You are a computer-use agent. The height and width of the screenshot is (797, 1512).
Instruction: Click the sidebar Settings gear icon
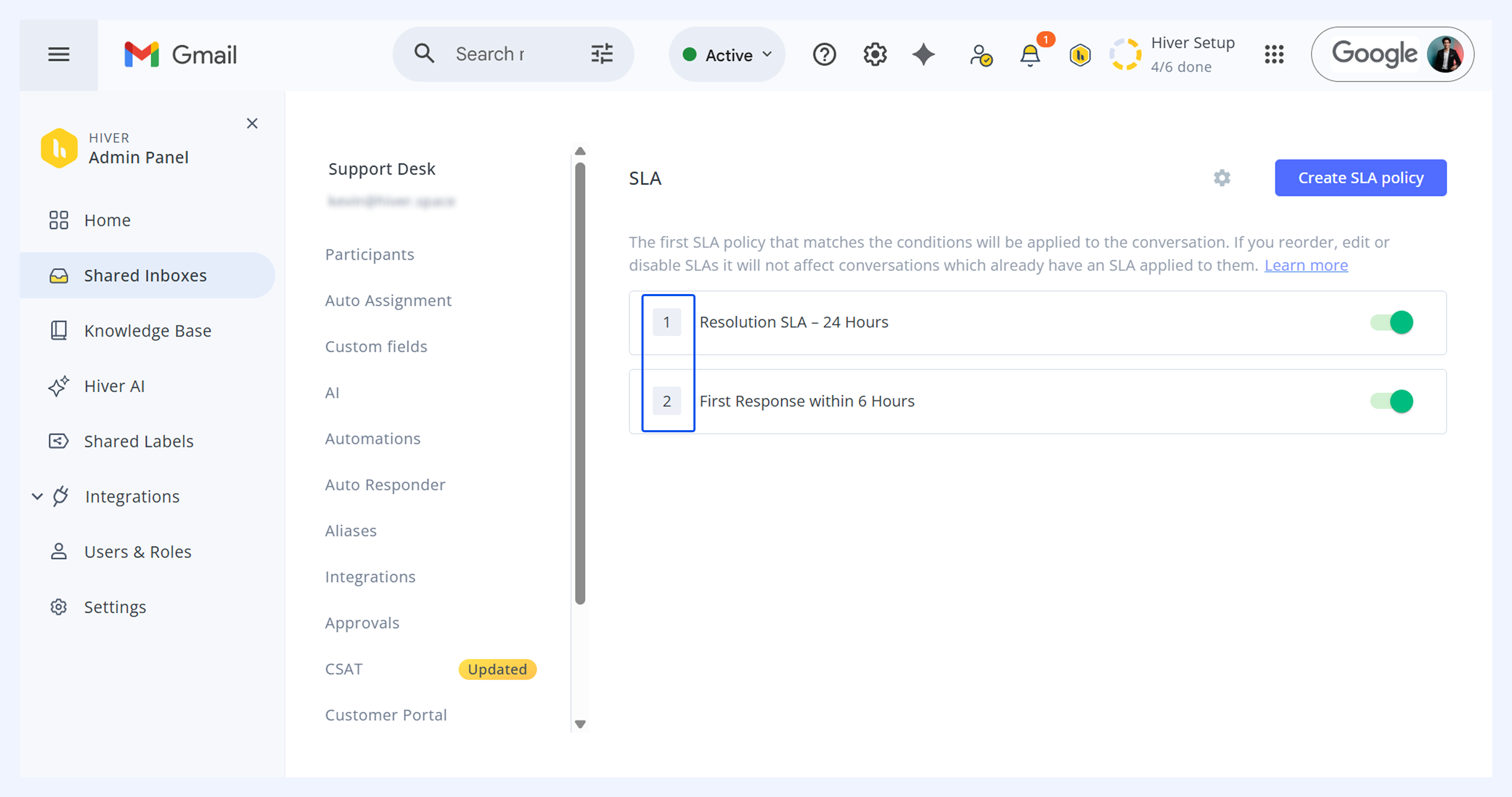(x=59, y=607)
